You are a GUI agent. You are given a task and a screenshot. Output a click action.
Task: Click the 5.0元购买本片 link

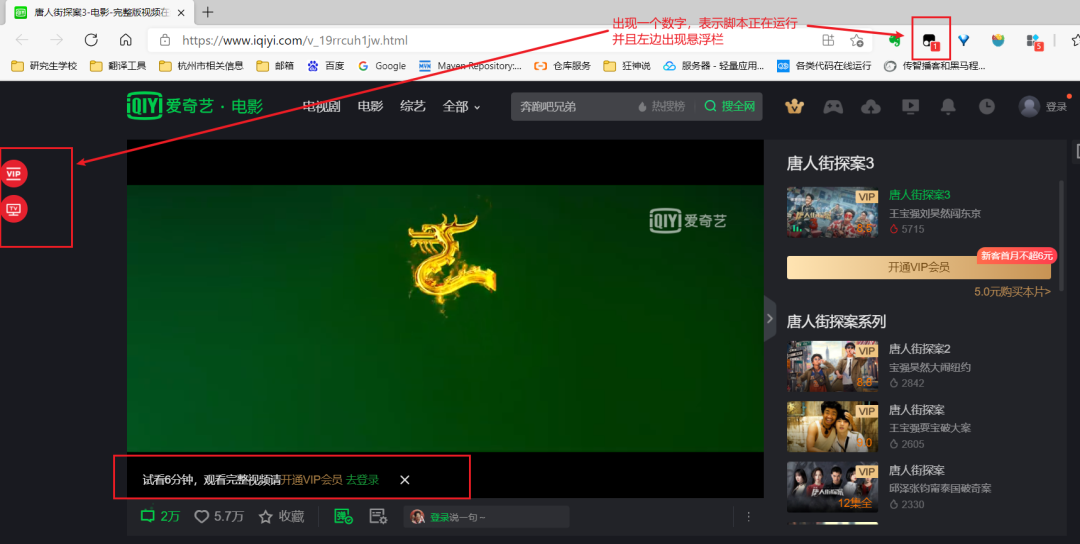pyautogui.click(x=1012, y=292)
